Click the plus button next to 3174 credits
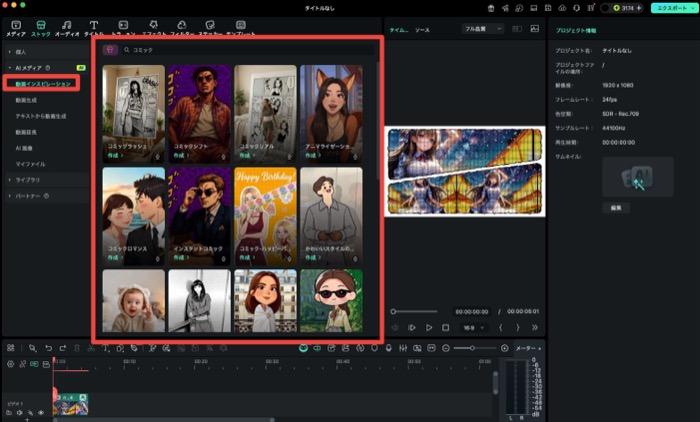 coord(638,8)
